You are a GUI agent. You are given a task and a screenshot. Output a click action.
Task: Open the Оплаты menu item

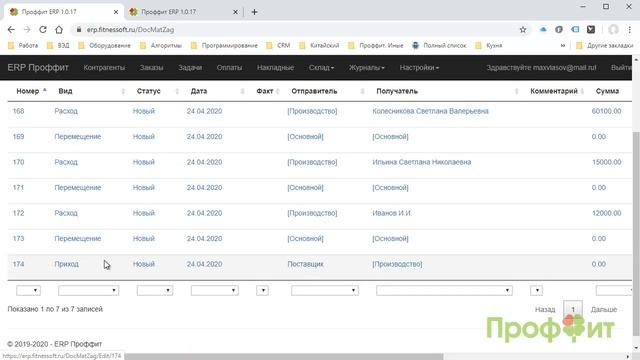(x=229, y=68)
